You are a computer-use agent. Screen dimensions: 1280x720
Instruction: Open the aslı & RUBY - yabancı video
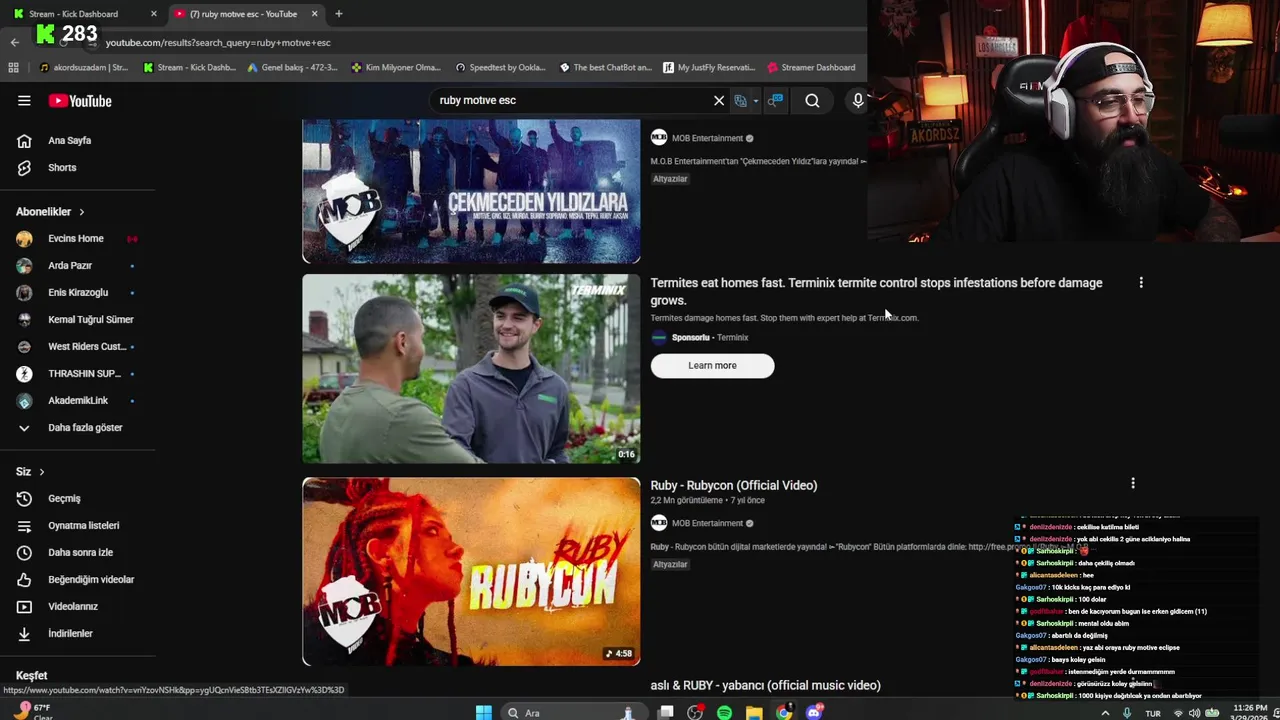coord(766,686)
